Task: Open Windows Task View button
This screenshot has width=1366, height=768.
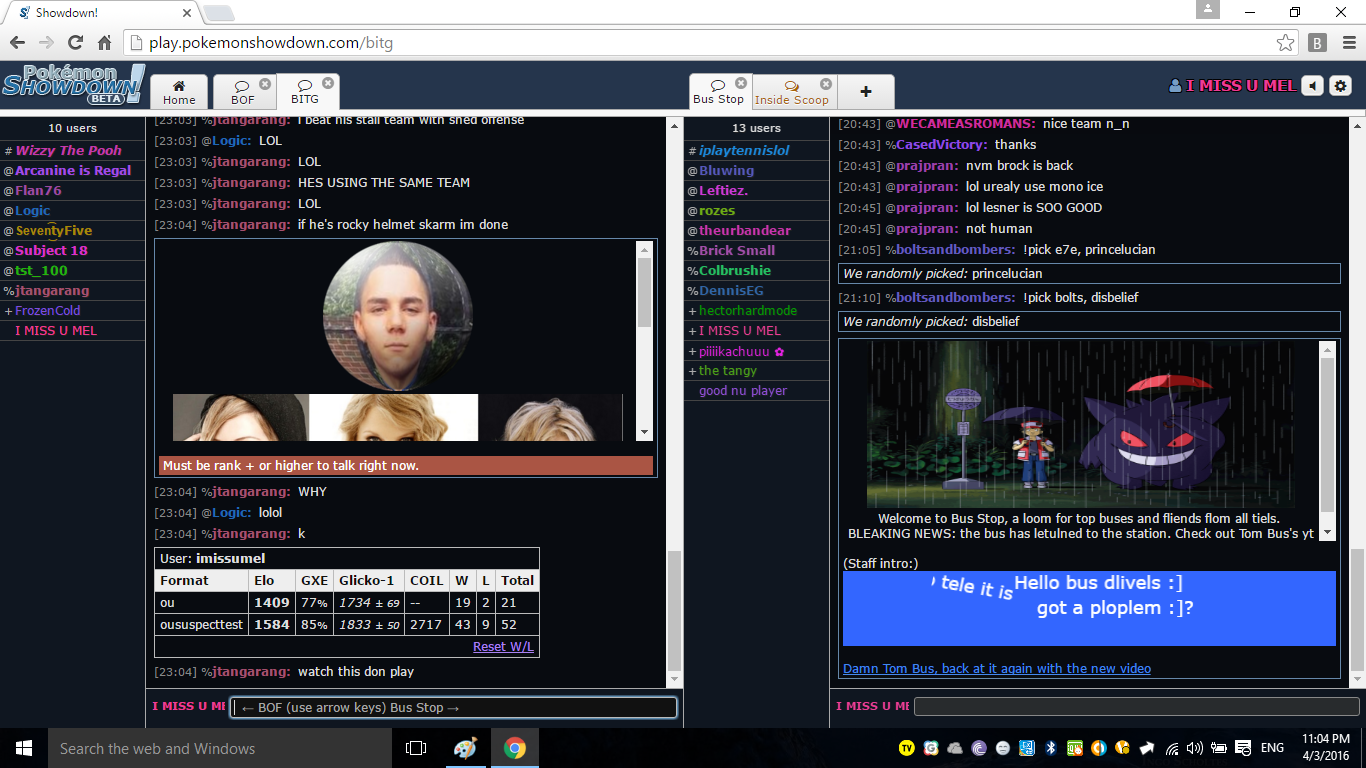Action: tap(416, 748)
